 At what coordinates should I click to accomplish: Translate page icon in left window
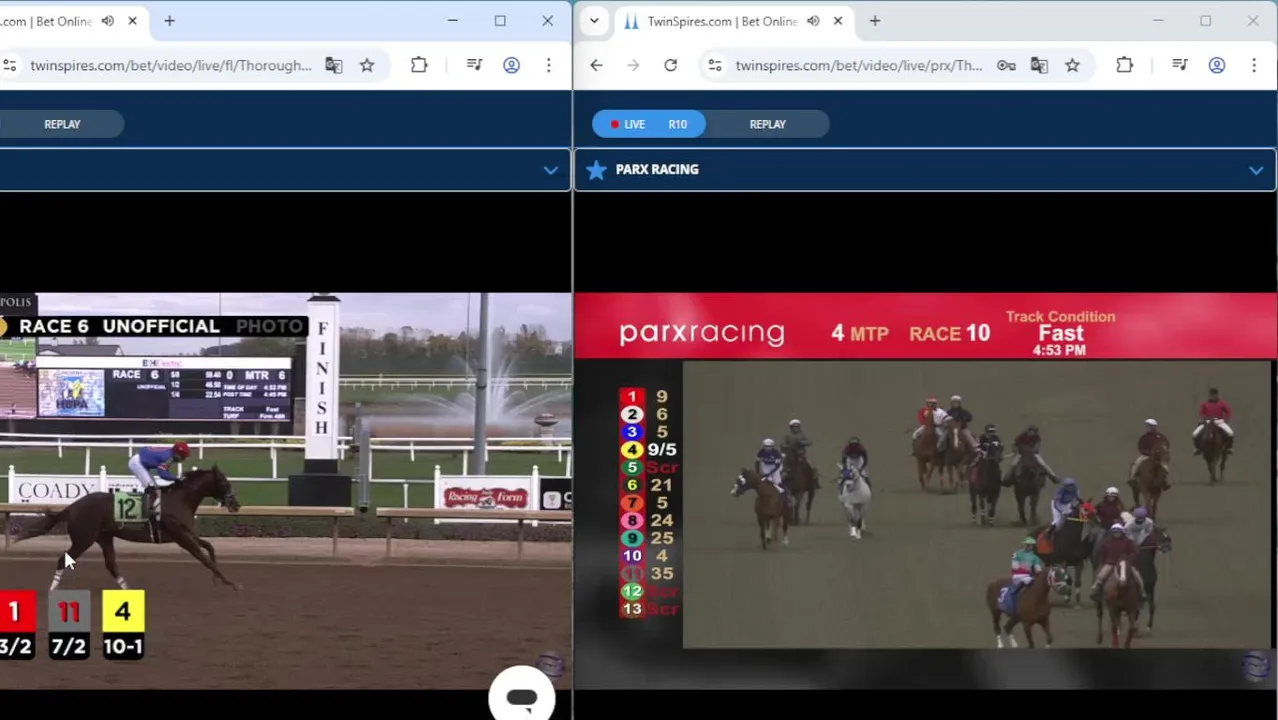(334, 65)
